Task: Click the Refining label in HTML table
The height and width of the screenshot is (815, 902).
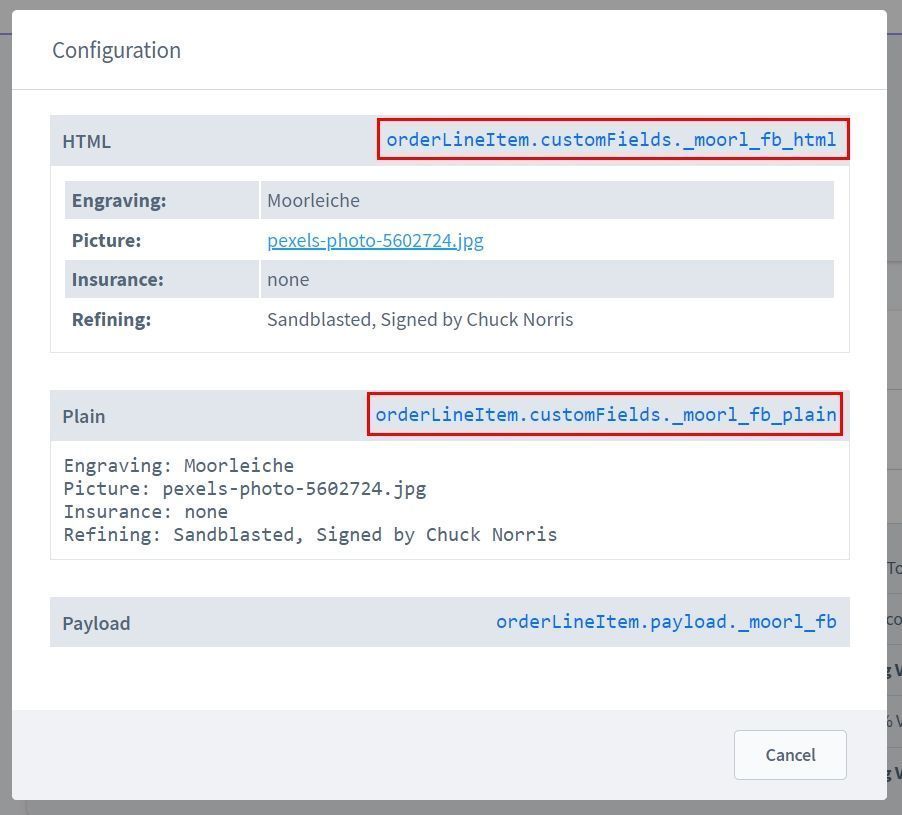Action: tap(111, 319)
